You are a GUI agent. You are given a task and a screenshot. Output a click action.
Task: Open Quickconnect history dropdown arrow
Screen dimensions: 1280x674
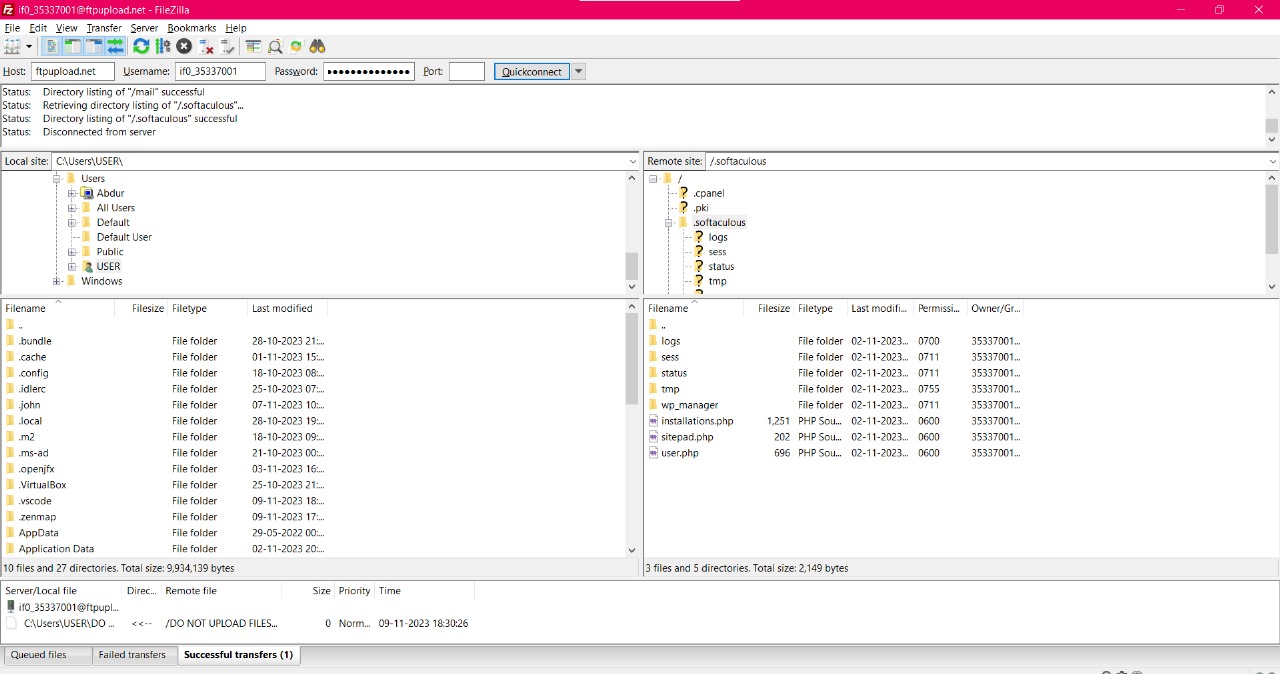(x=579, y=72)
